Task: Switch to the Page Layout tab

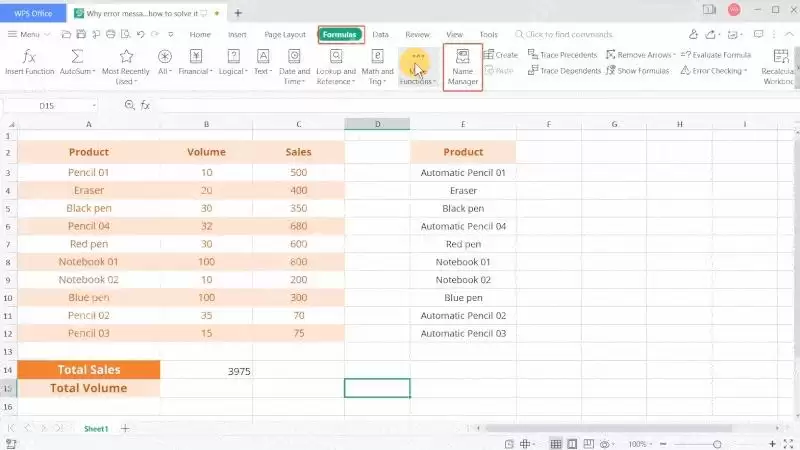Action: 285,34
